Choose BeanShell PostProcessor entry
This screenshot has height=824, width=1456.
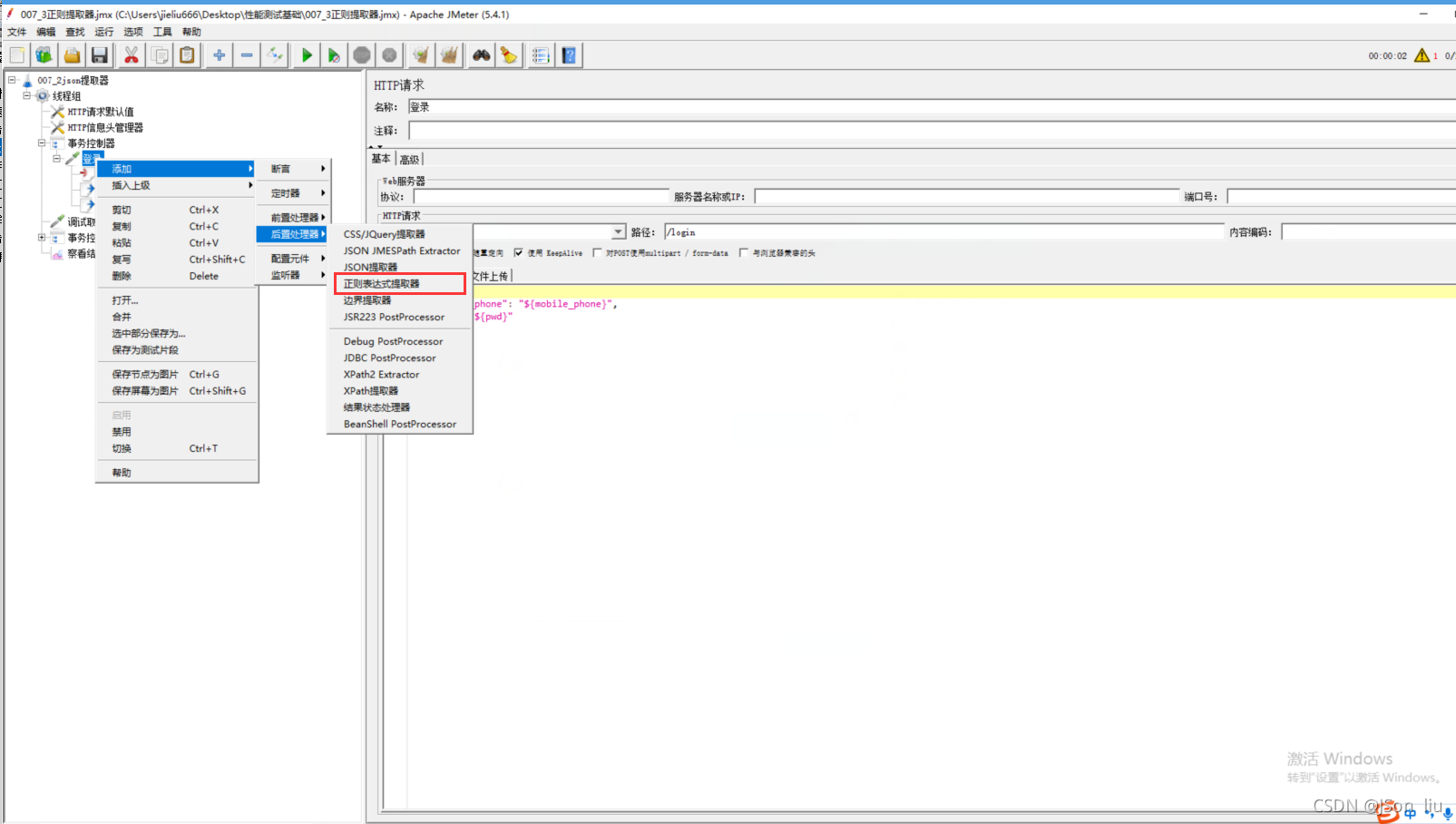click(400, 424)
